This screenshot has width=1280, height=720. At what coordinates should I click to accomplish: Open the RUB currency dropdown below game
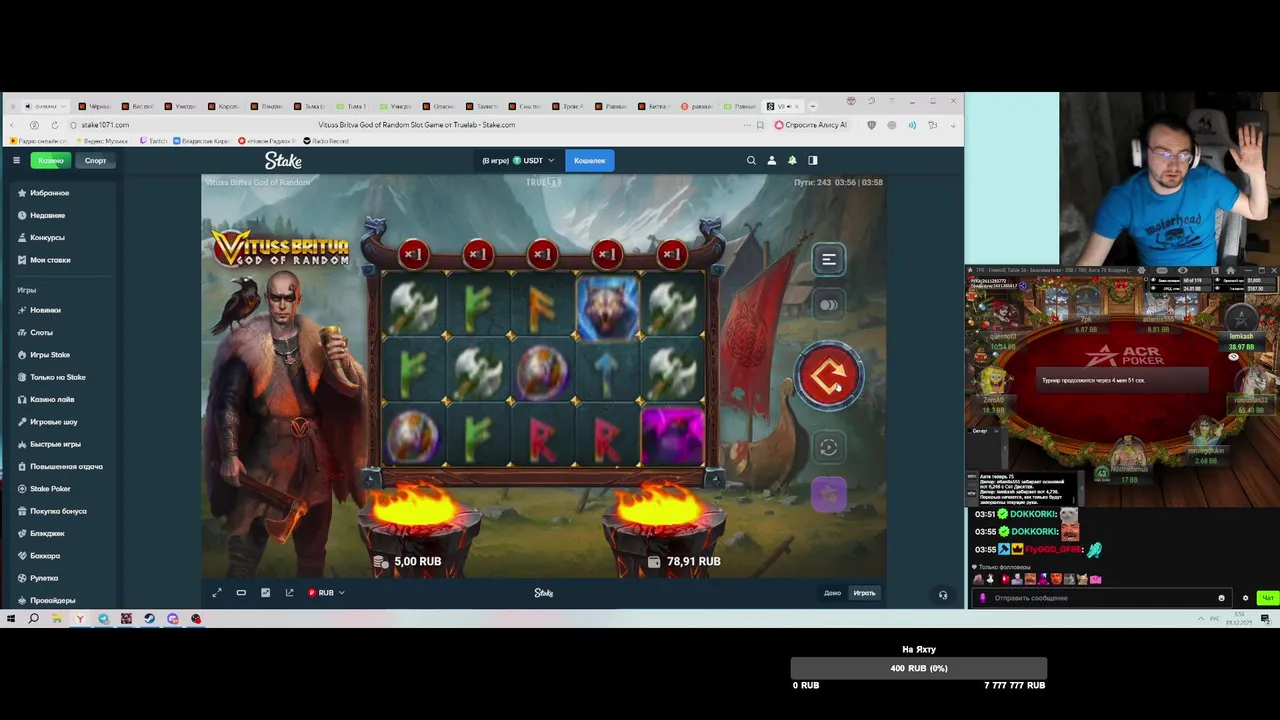[327, 593]
